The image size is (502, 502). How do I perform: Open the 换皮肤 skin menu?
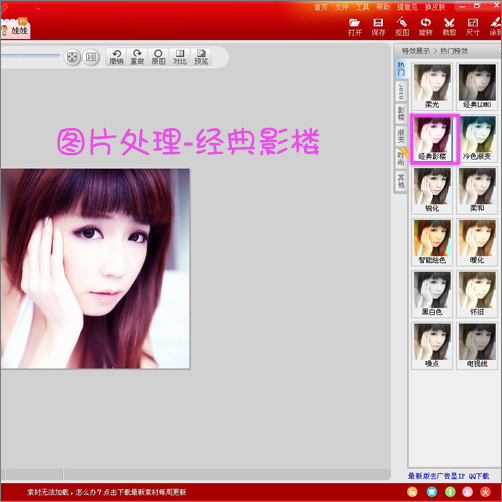[x=435, y=7]
